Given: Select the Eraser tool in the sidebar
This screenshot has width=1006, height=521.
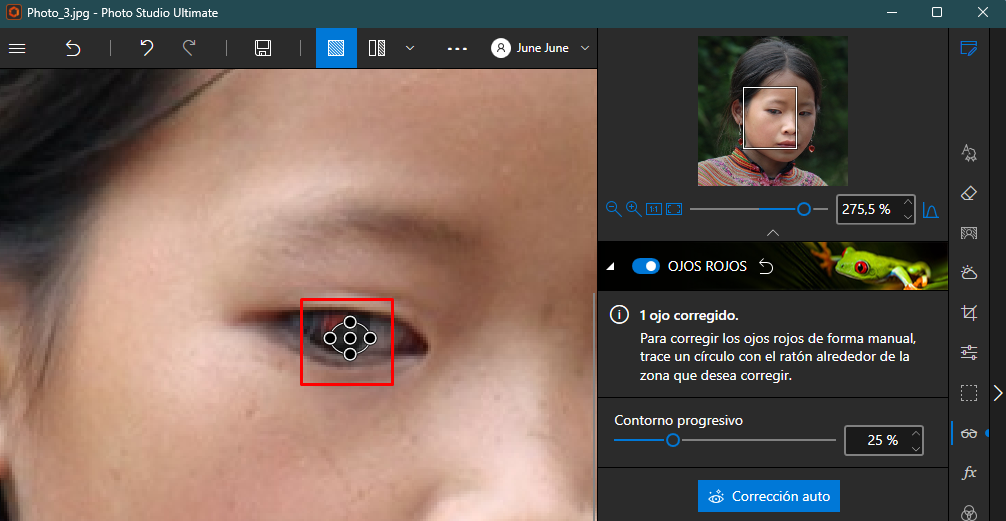Looking at the screenshot, I should coord(969,192).
